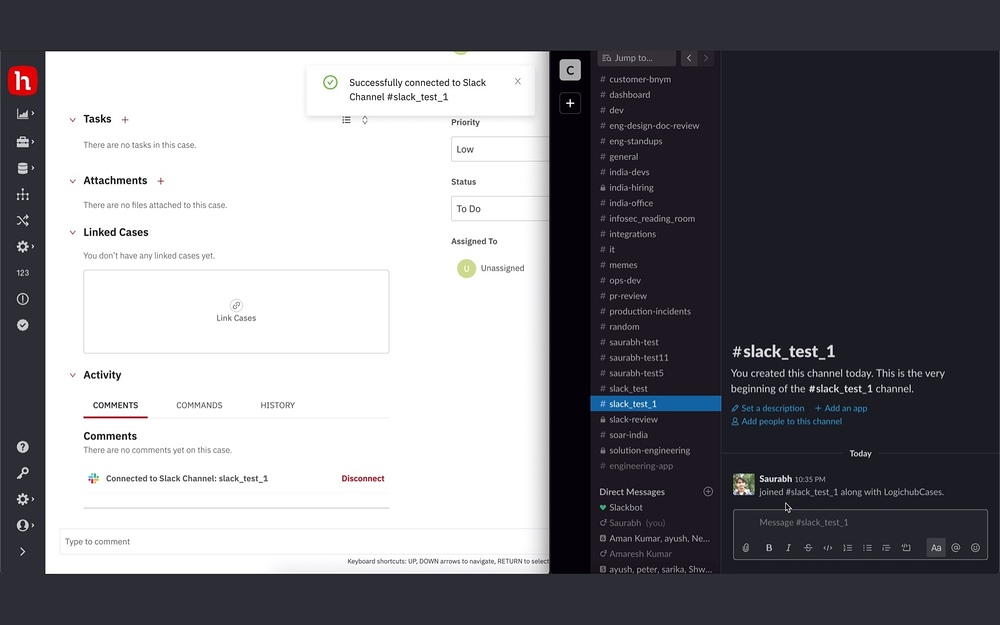Click the red LogicHub logo icon
This screenshot has width=1000, height=625.
click(x=22, y=81)
